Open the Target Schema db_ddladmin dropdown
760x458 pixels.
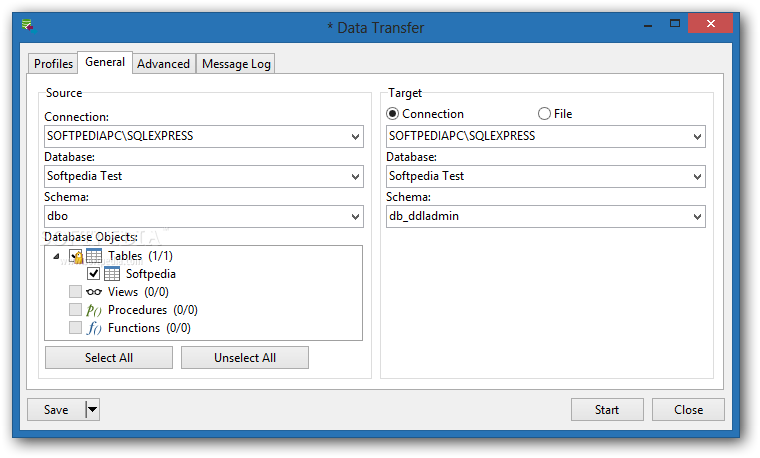click(x=697, y=217)
